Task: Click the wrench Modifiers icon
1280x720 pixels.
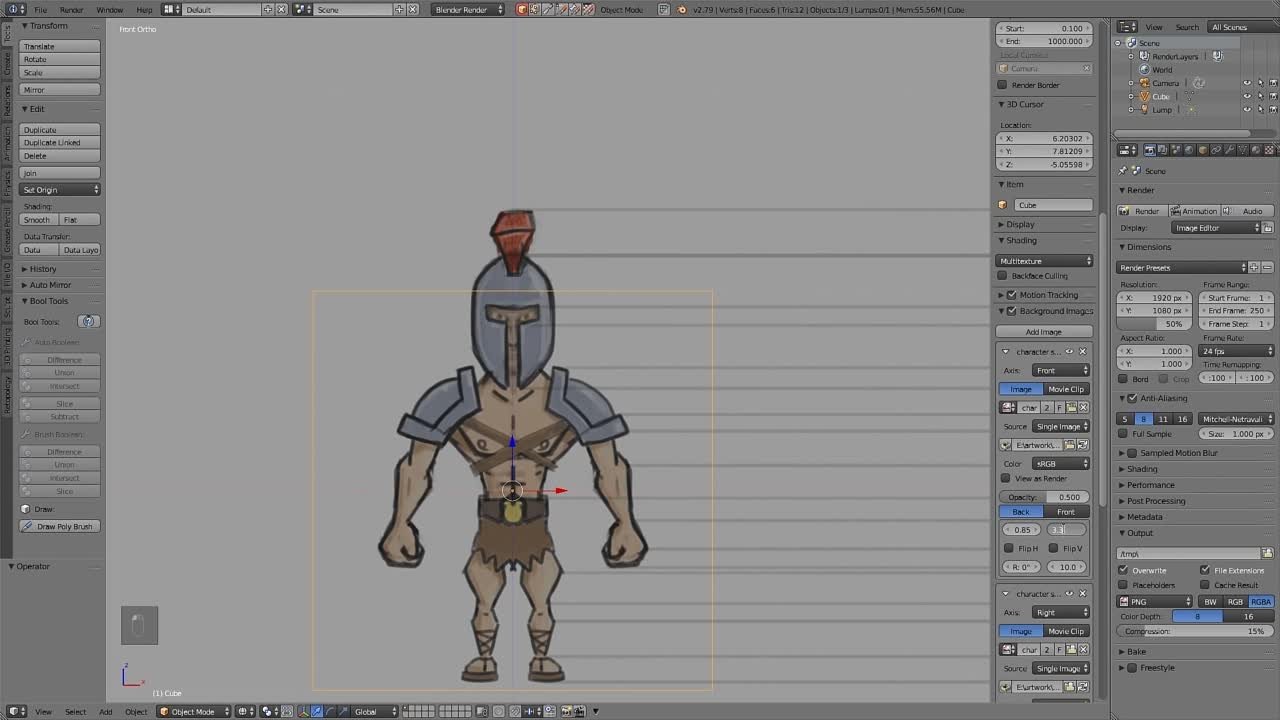Action: (1229, 150)
